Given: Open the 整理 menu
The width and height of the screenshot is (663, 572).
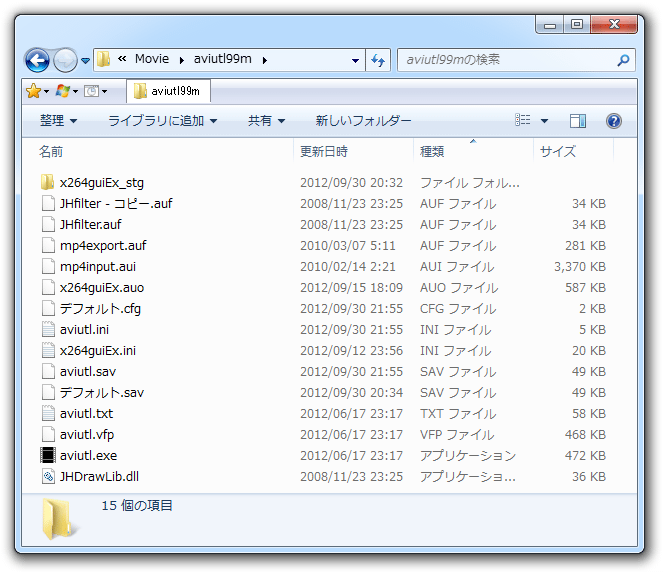Looking at the screenshot, I should [x=58, y=121].
